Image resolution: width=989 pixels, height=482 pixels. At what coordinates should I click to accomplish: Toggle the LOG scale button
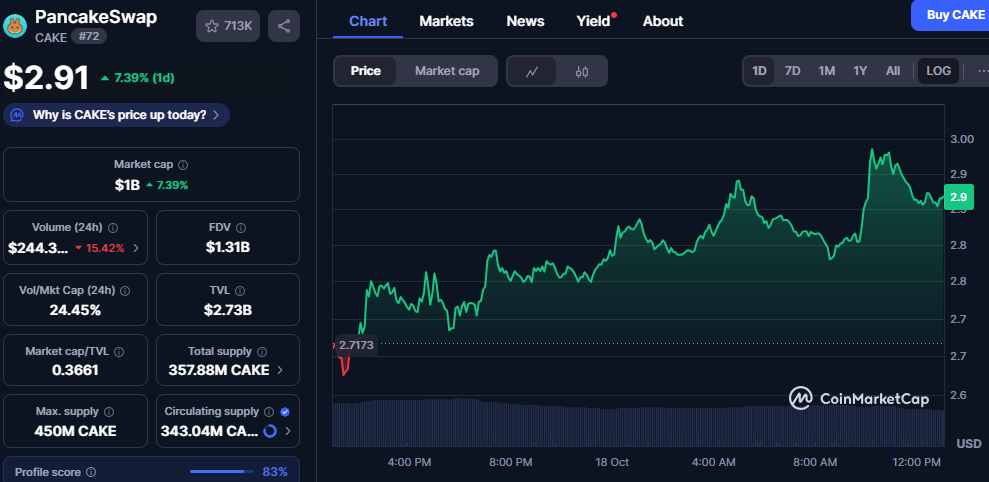click(x=938, y=71)
